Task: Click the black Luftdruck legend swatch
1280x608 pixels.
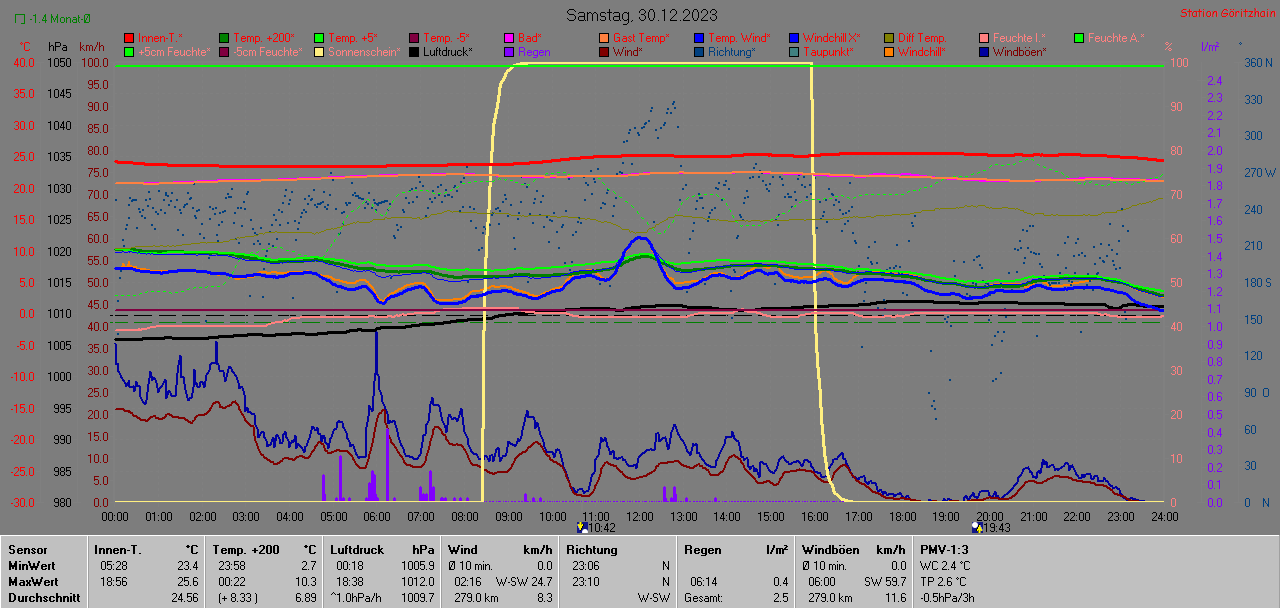Action: [x=414, y=52]
